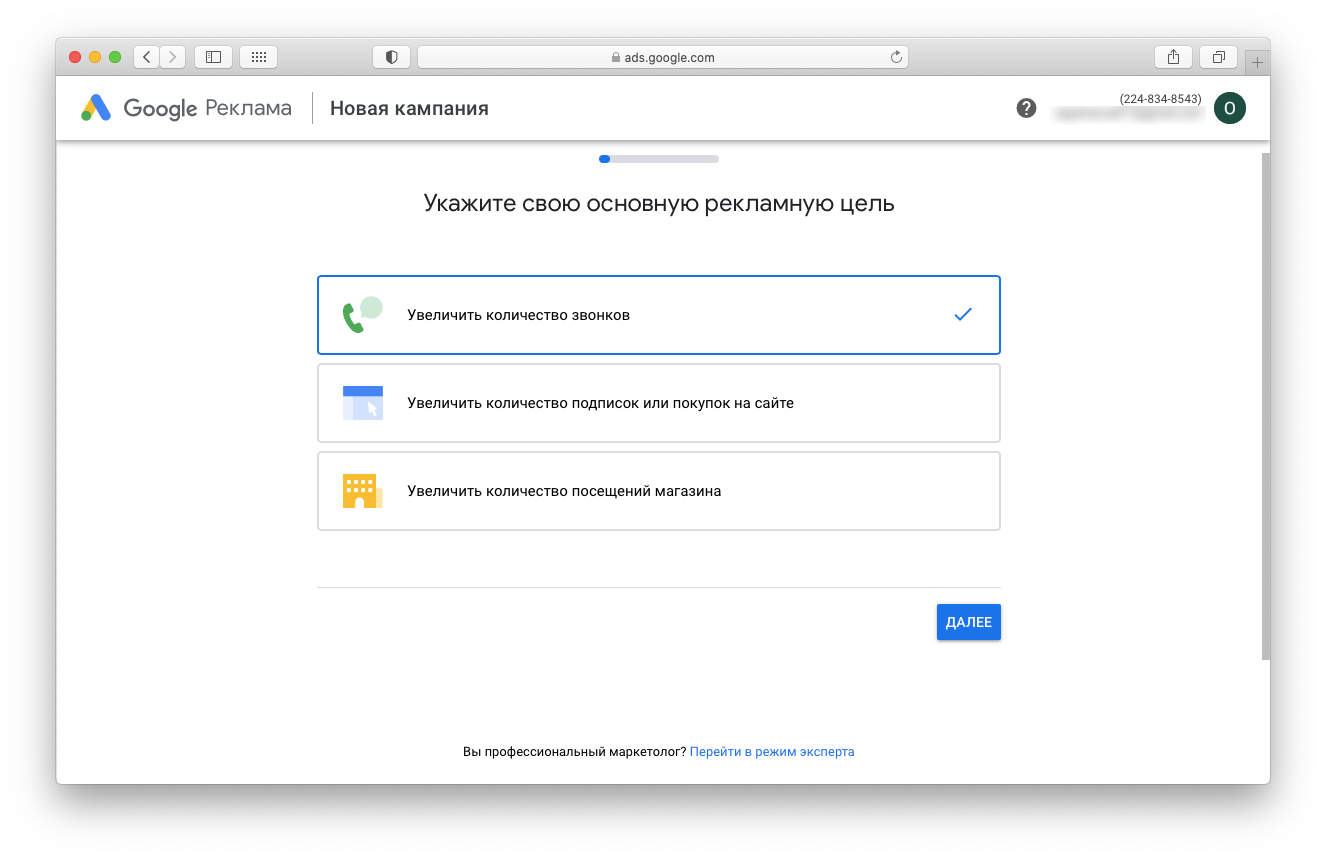The width and height of the screenshot is (1326, 858).
Task: Click text Вы профессиональный маркетолог?
Action: [575, 751]
